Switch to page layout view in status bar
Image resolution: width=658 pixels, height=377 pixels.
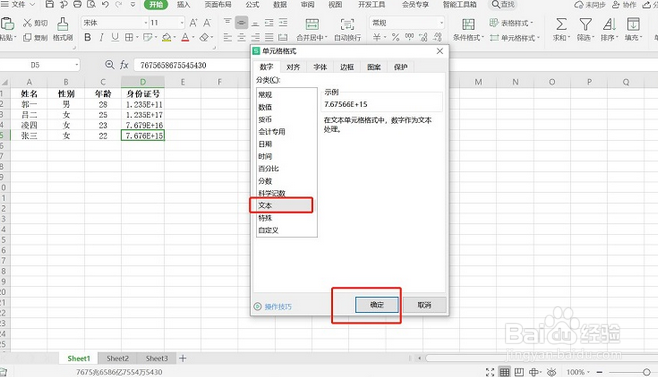click(519, 372)
